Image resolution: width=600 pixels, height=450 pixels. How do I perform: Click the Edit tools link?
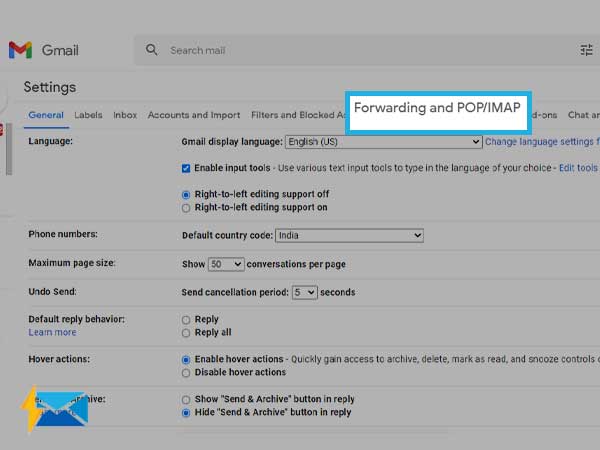click(578, 168)
